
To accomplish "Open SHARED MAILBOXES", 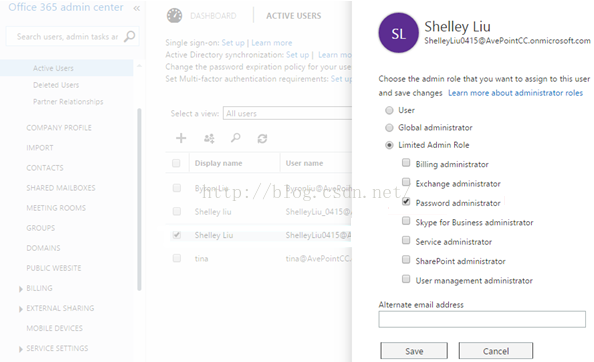I will tap(61, 188).
